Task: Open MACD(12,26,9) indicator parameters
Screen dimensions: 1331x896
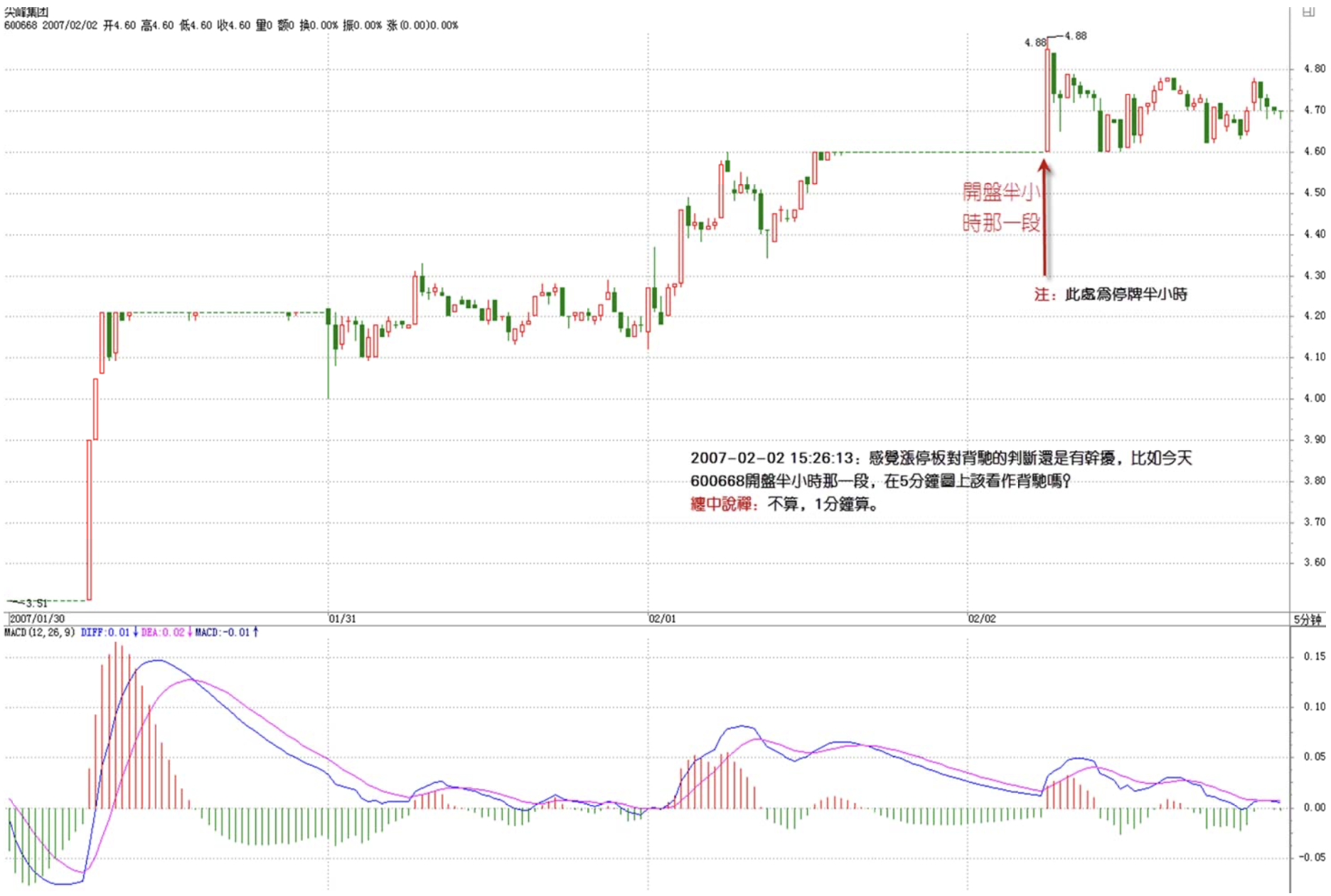Action: pyautogui.click(x=39, y=632)
